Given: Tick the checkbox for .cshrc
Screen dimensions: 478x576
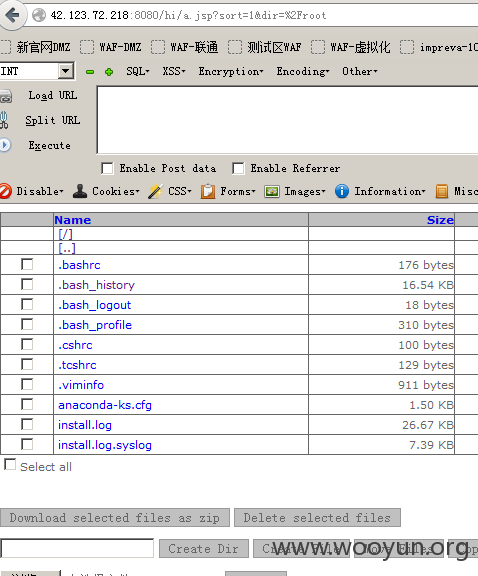Looking at the screenshot, I should click(27, 344).
